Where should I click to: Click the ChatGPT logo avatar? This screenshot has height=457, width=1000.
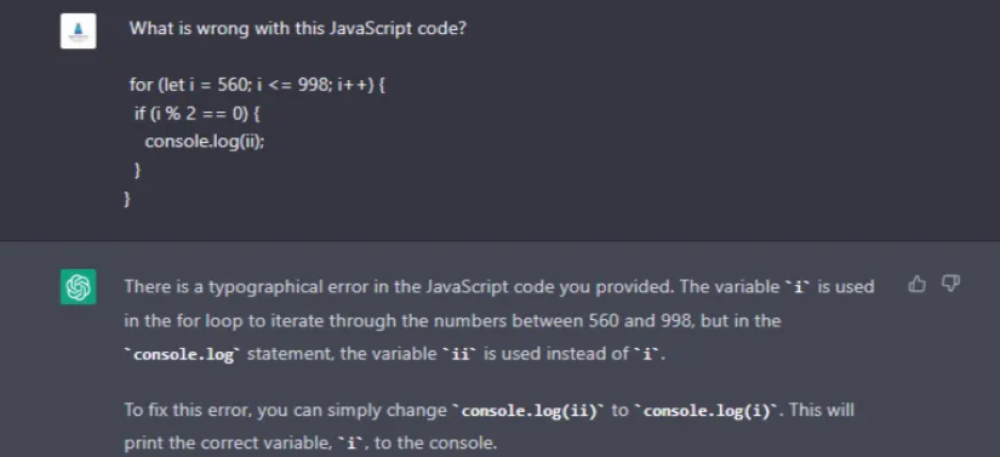point(79,288)
